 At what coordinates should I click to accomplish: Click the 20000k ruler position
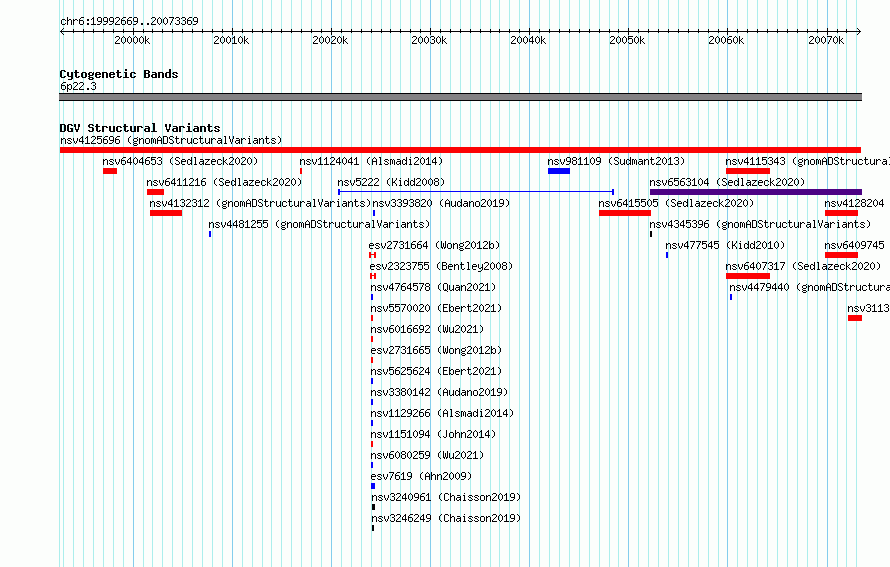point(132,40)
